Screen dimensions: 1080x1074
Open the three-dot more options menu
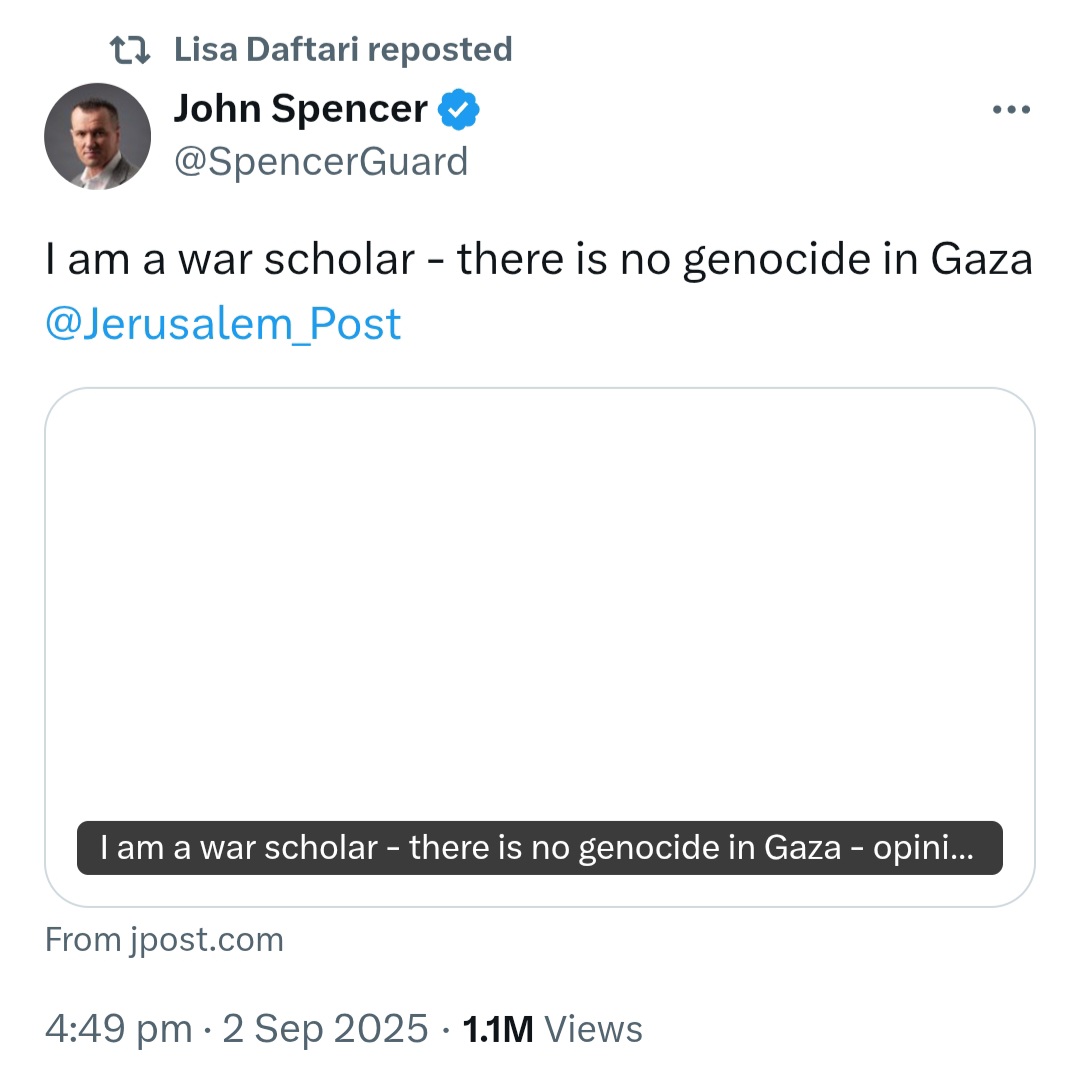coord(1011,110)
